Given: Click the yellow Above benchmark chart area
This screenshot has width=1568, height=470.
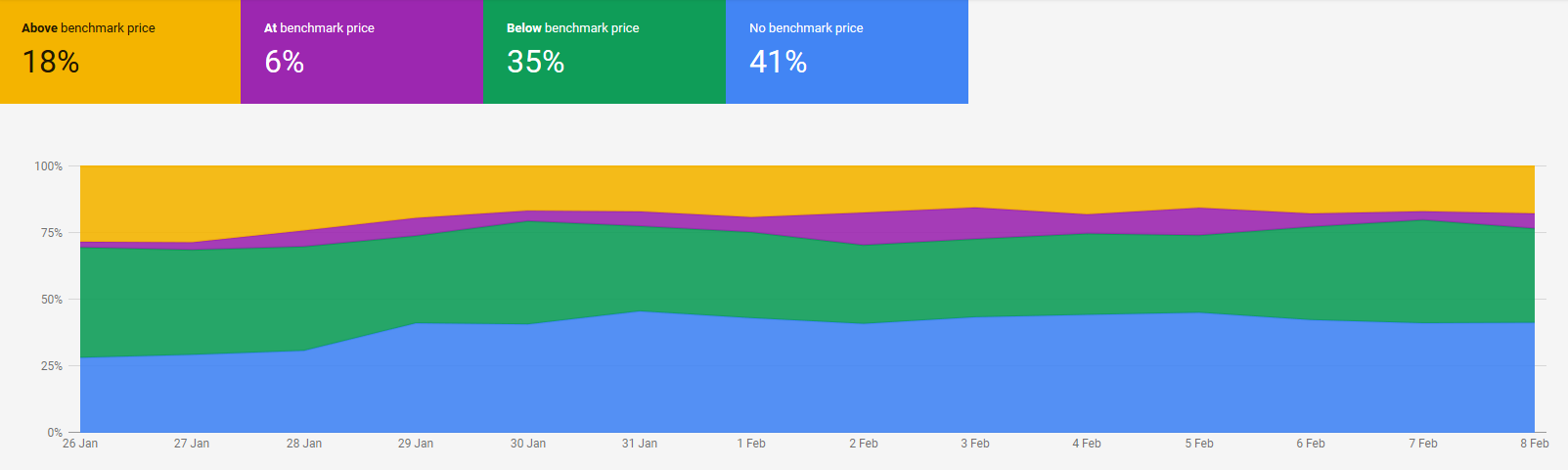Looking at the screenshot, I should (807, 188).
